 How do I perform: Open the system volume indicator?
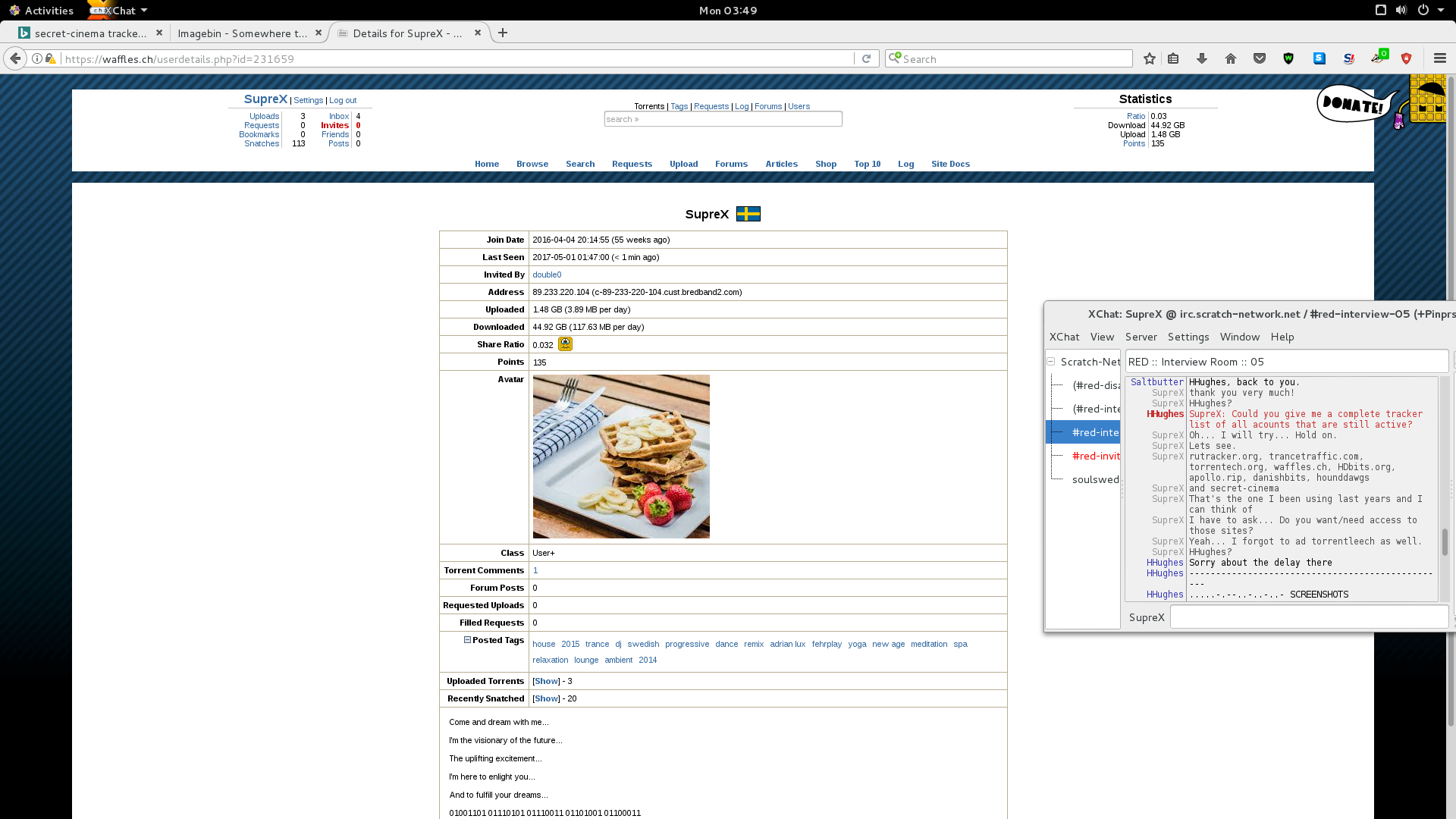(1401, 10)
